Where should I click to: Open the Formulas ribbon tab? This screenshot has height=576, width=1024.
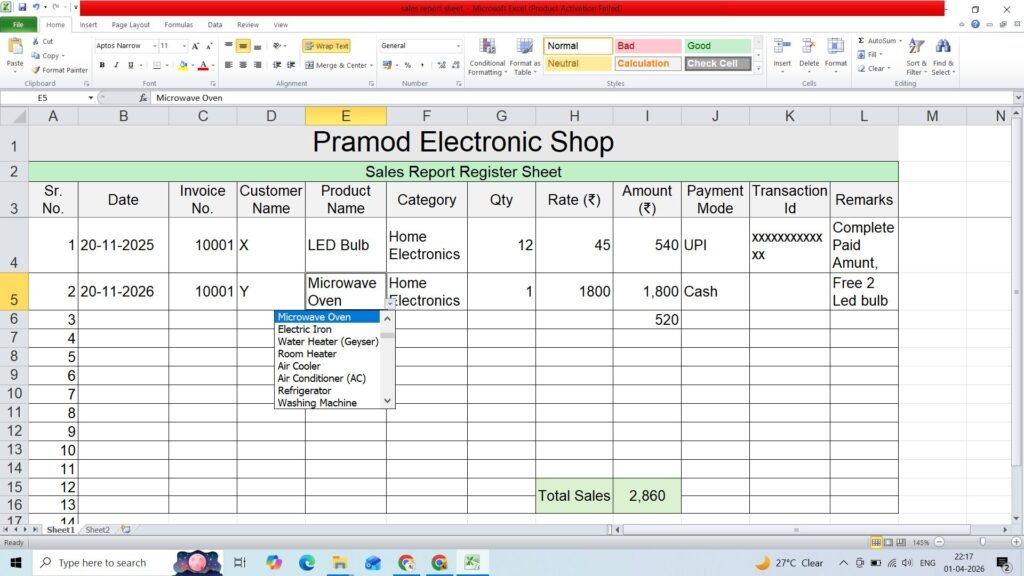point(178,25)
